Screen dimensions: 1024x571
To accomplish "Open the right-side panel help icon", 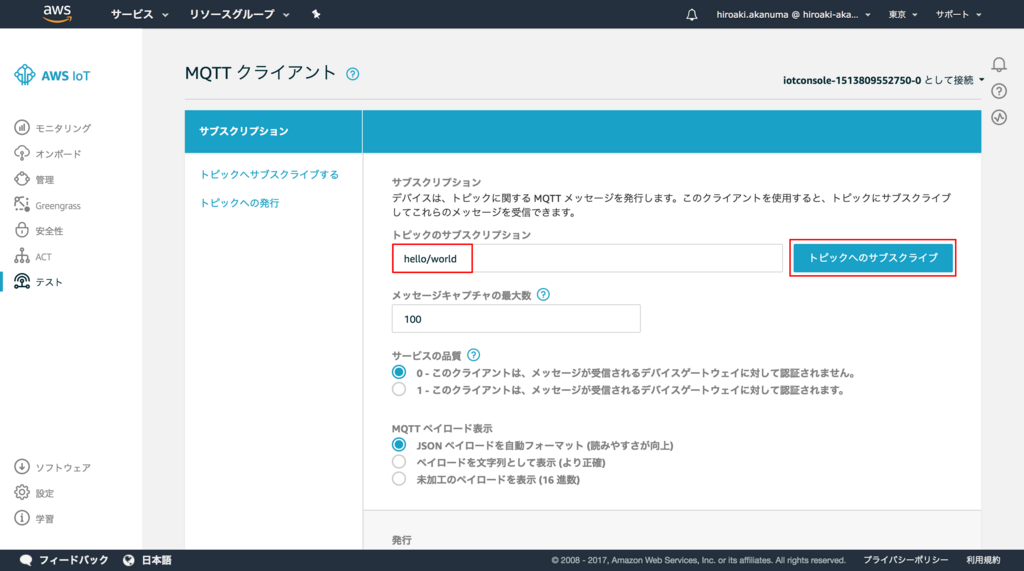I will click(999, 91).
